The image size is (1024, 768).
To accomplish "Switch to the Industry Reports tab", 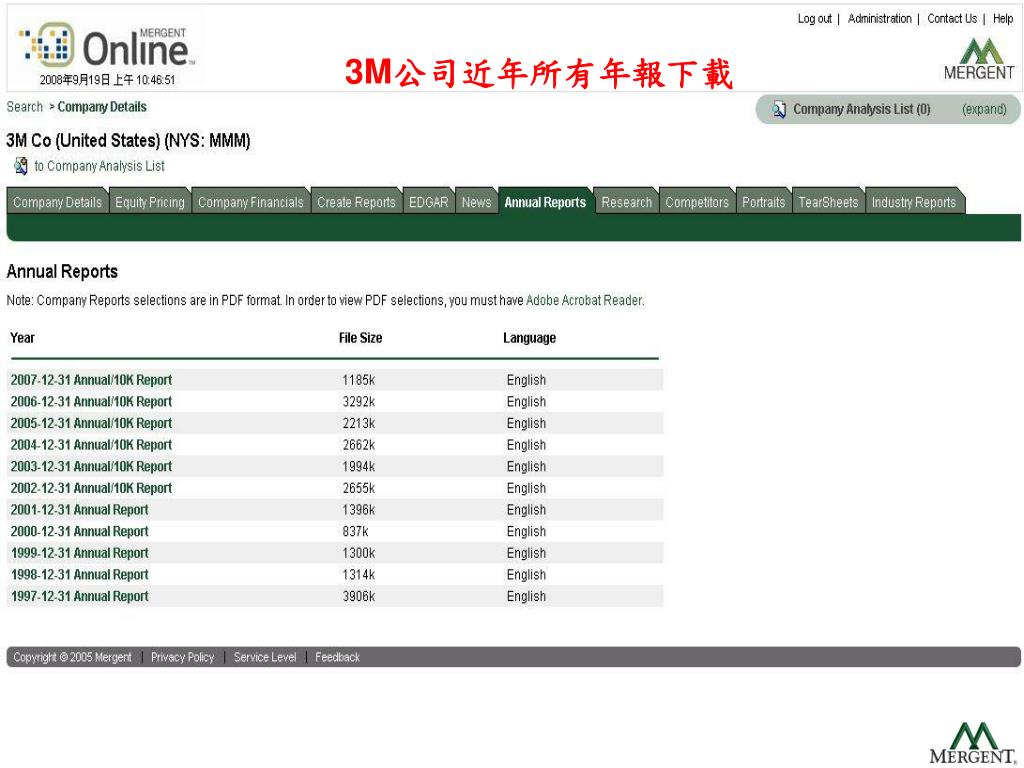I will [x=914, y=202].
